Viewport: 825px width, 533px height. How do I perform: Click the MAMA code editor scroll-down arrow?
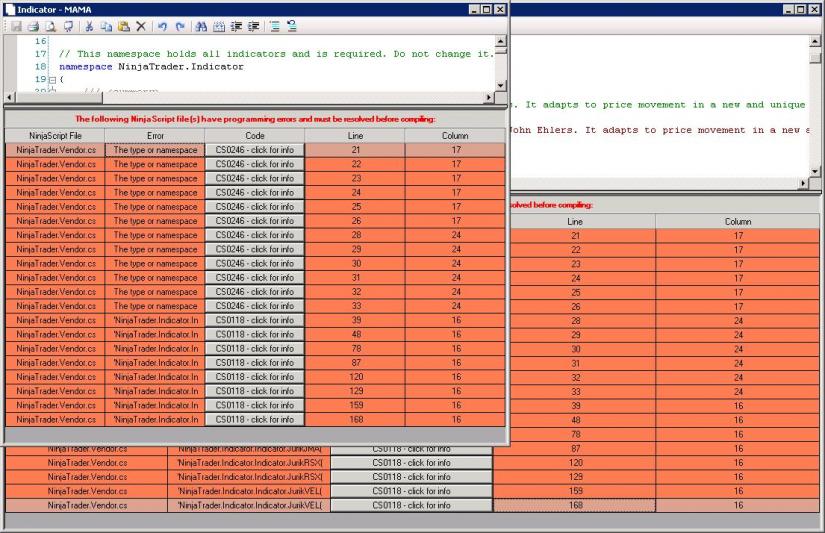click(x=501, y=85)
